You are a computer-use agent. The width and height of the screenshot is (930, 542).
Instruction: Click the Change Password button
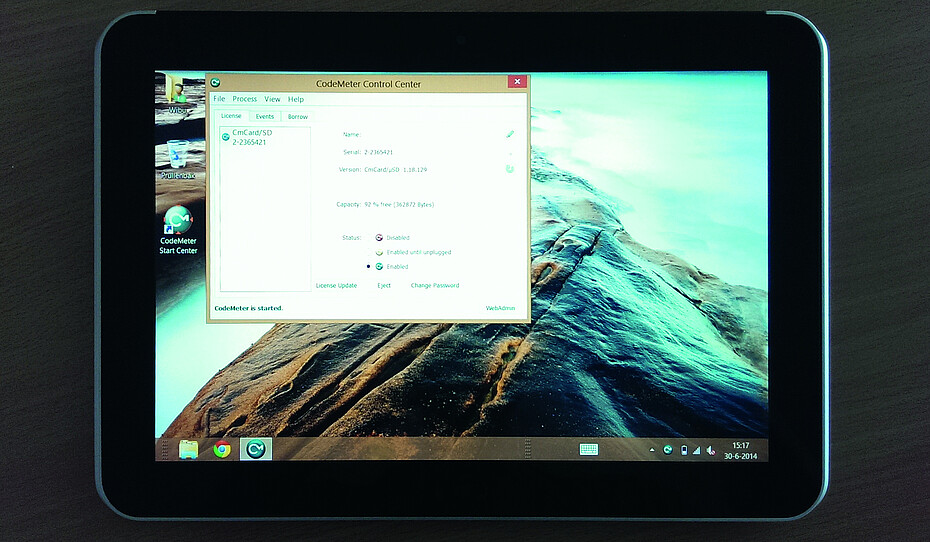pos(435,286)
